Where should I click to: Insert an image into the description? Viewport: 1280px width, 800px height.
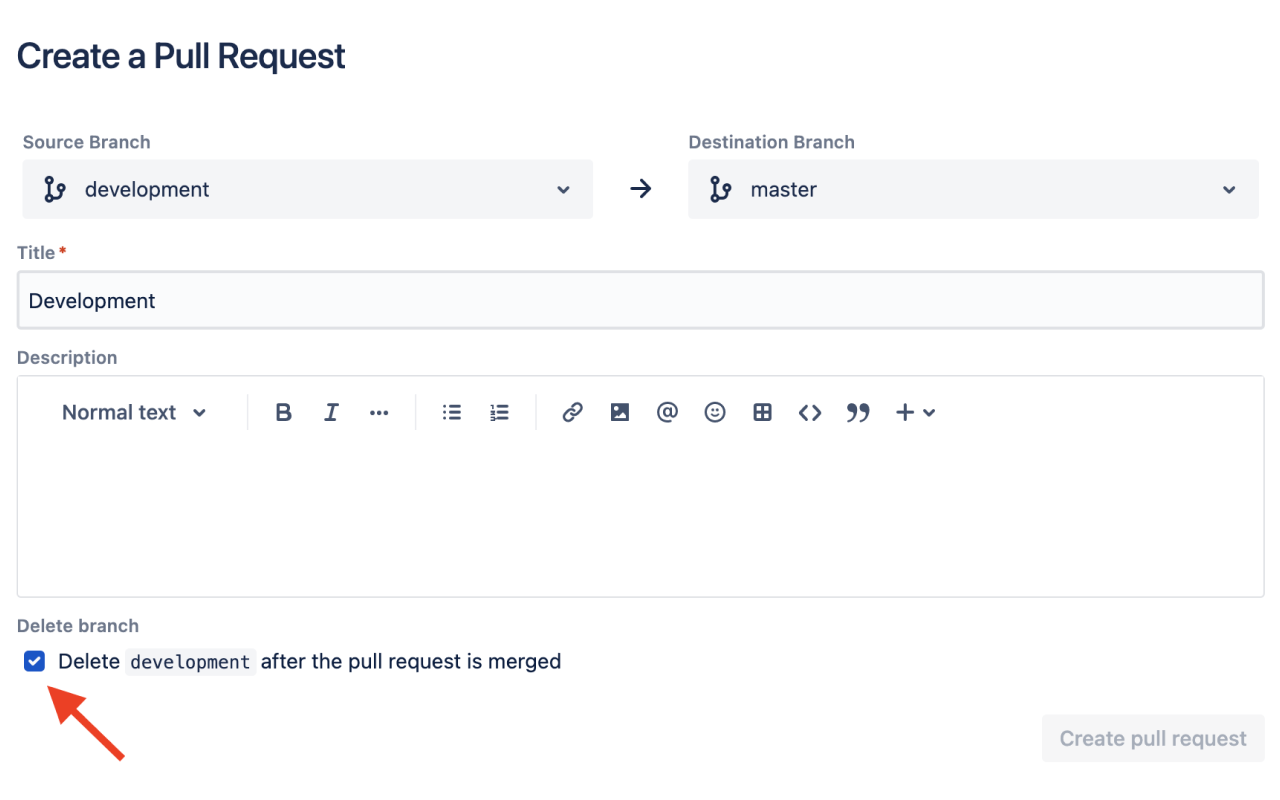(x=619, y=412)
